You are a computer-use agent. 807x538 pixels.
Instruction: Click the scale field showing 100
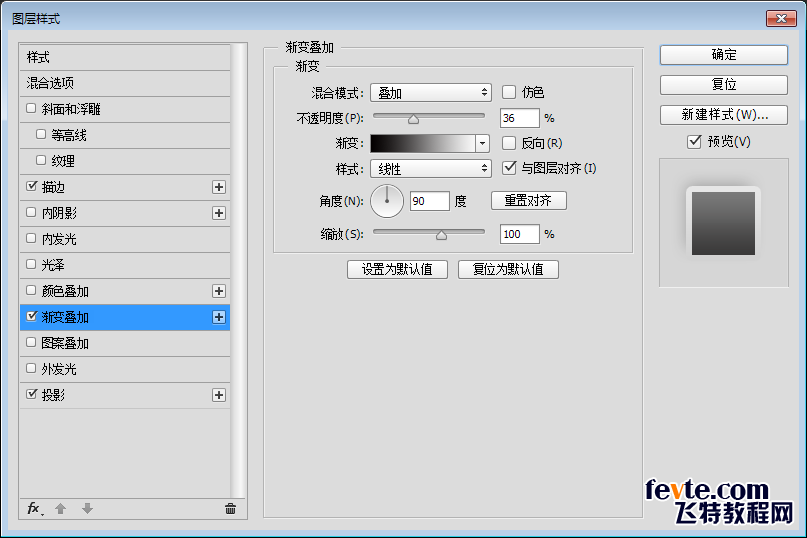pos(519,234)
